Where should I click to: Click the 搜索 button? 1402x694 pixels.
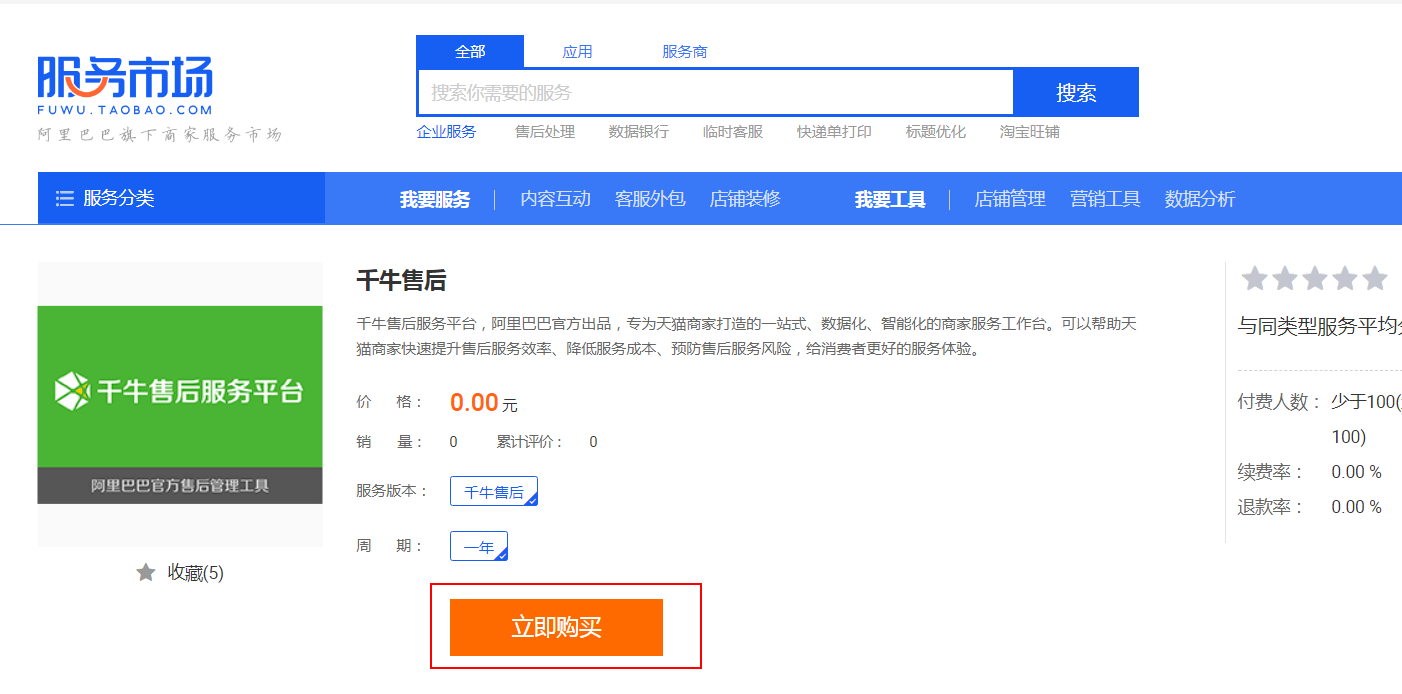pyautogui.click(x=1076, y=93)
